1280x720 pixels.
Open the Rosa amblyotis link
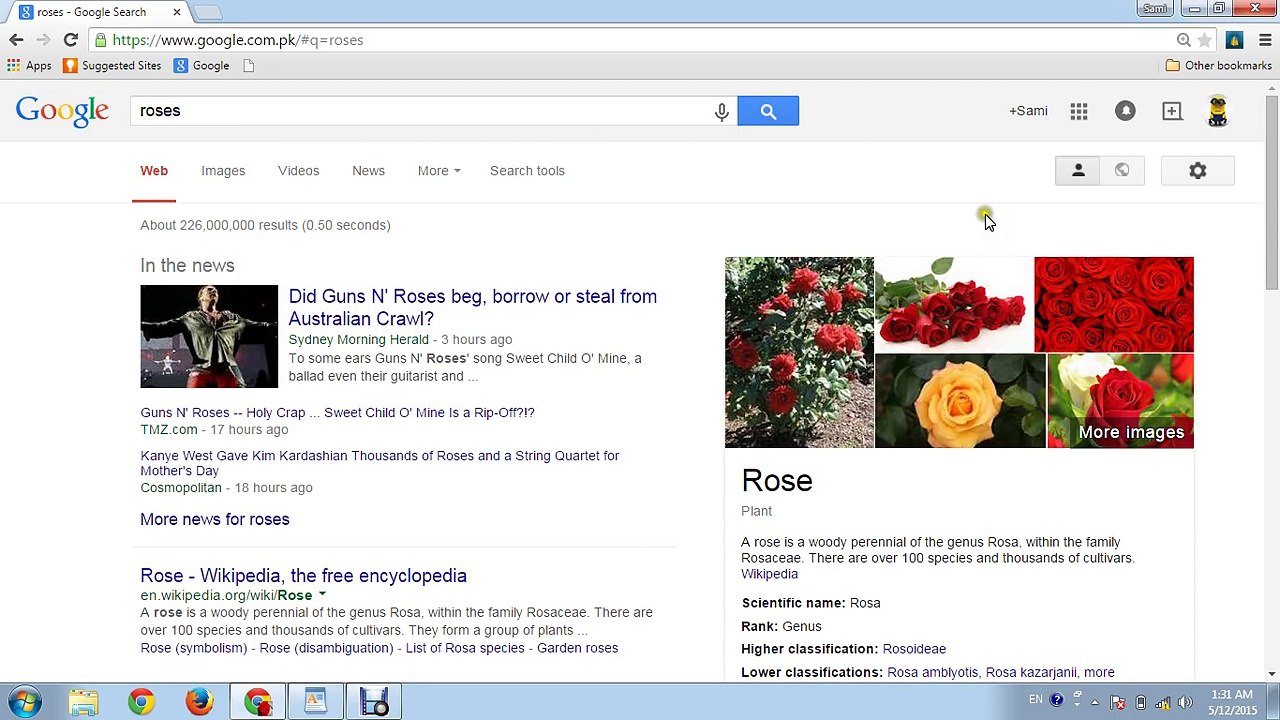click(932, 672)
